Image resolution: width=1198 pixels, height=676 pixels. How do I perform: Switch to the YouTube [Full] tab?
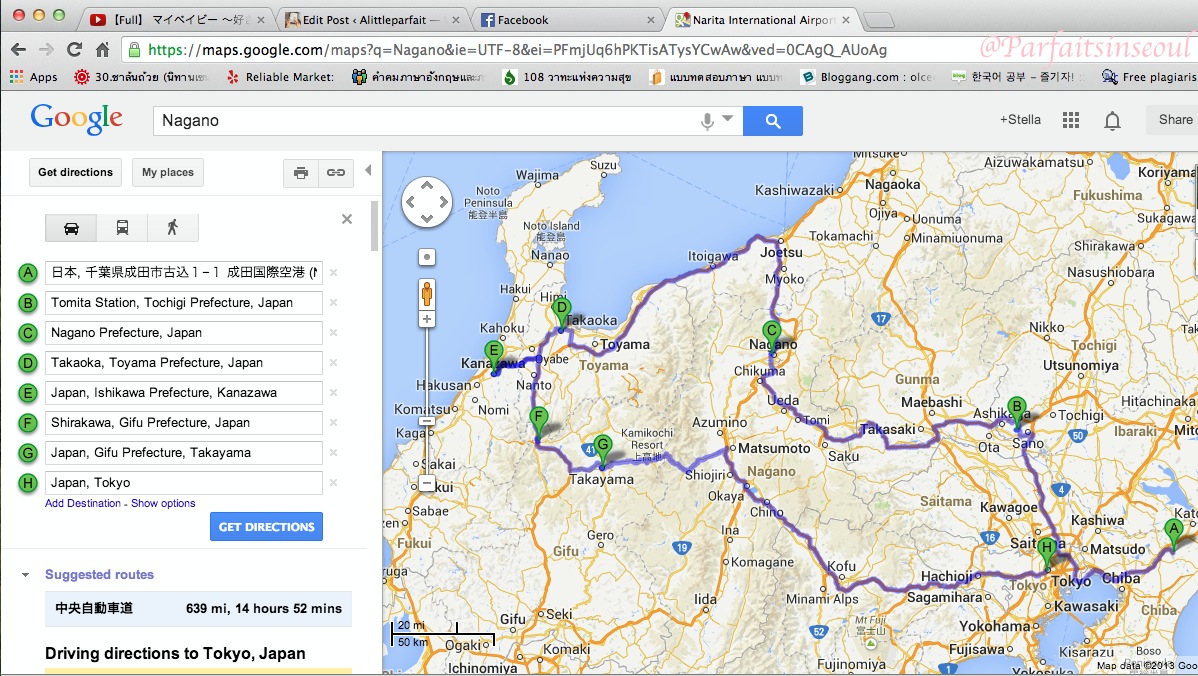(177, 20)
